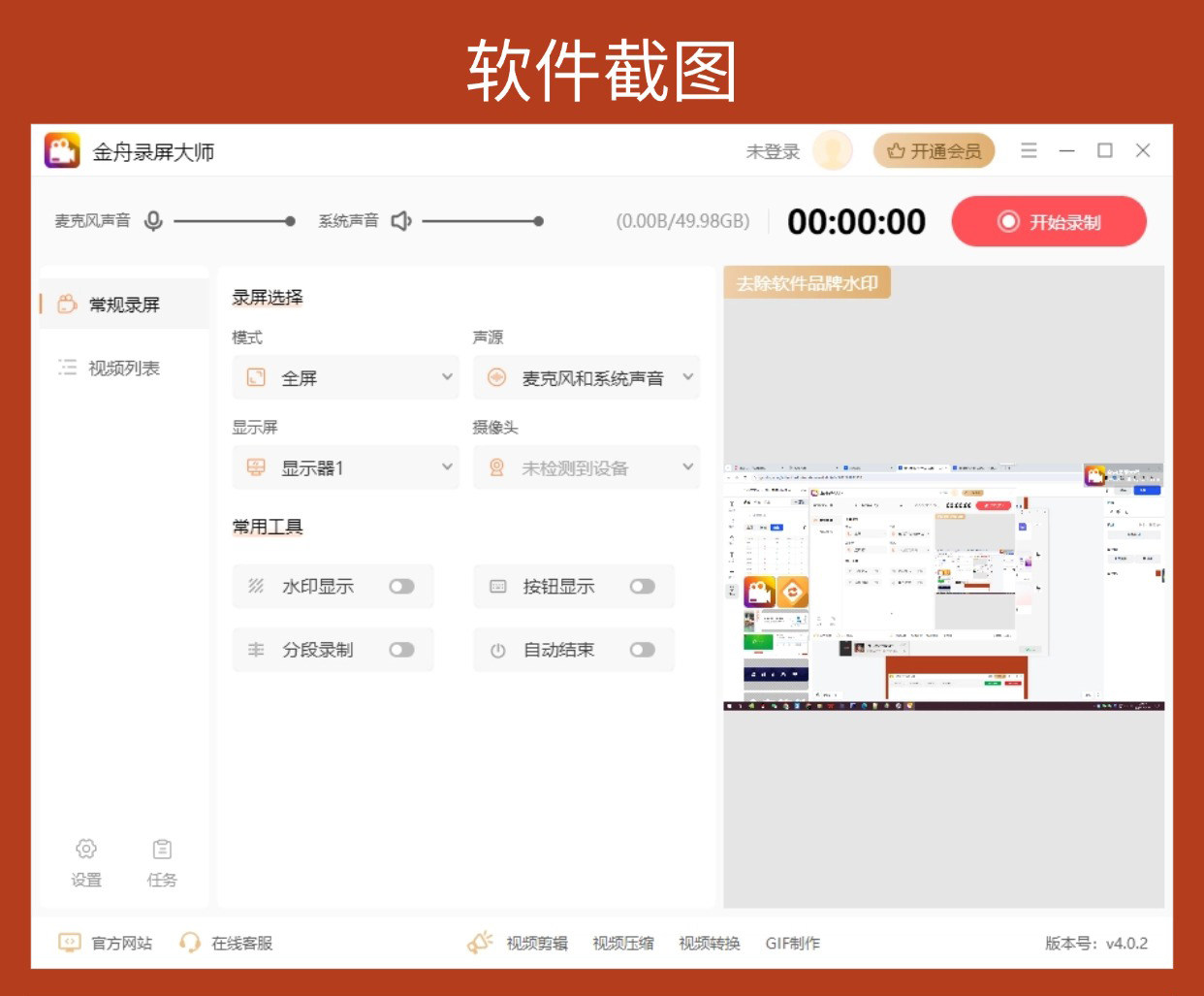Open the hamburger menu in title bar
The image size is (1204, 996).
point(1029,150)
